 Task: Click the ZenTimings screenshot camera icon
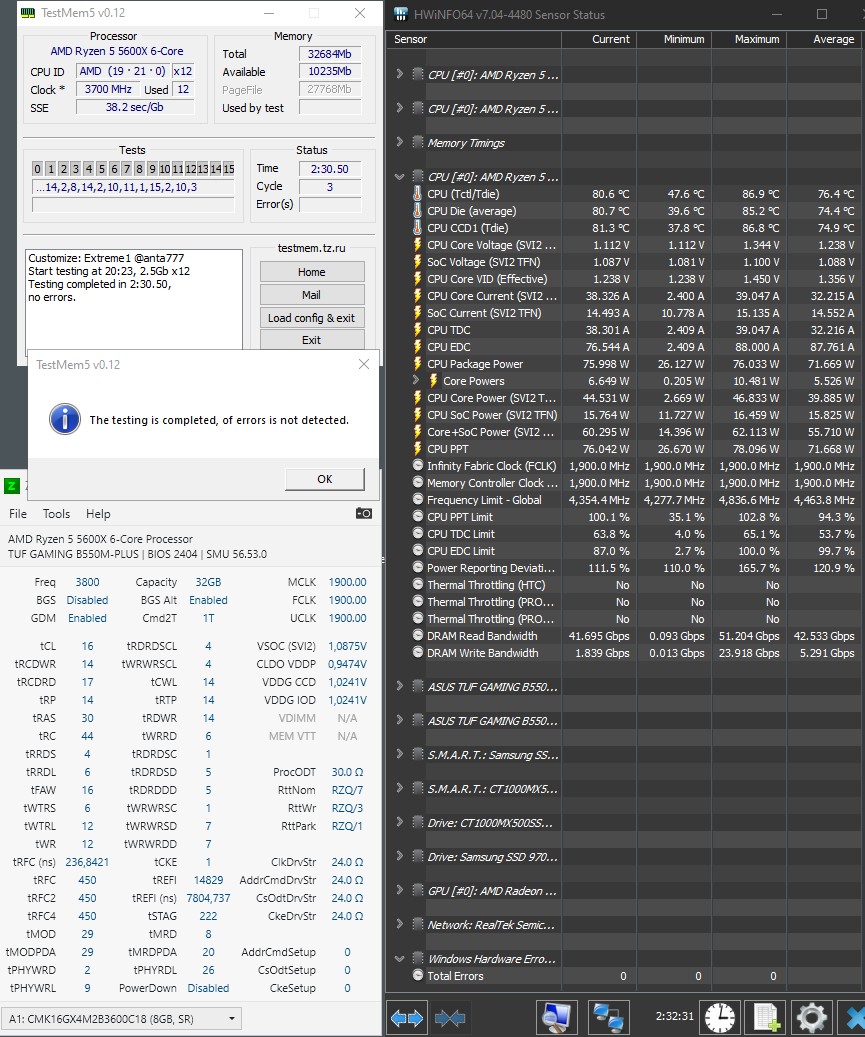click(x=364, y=513)
